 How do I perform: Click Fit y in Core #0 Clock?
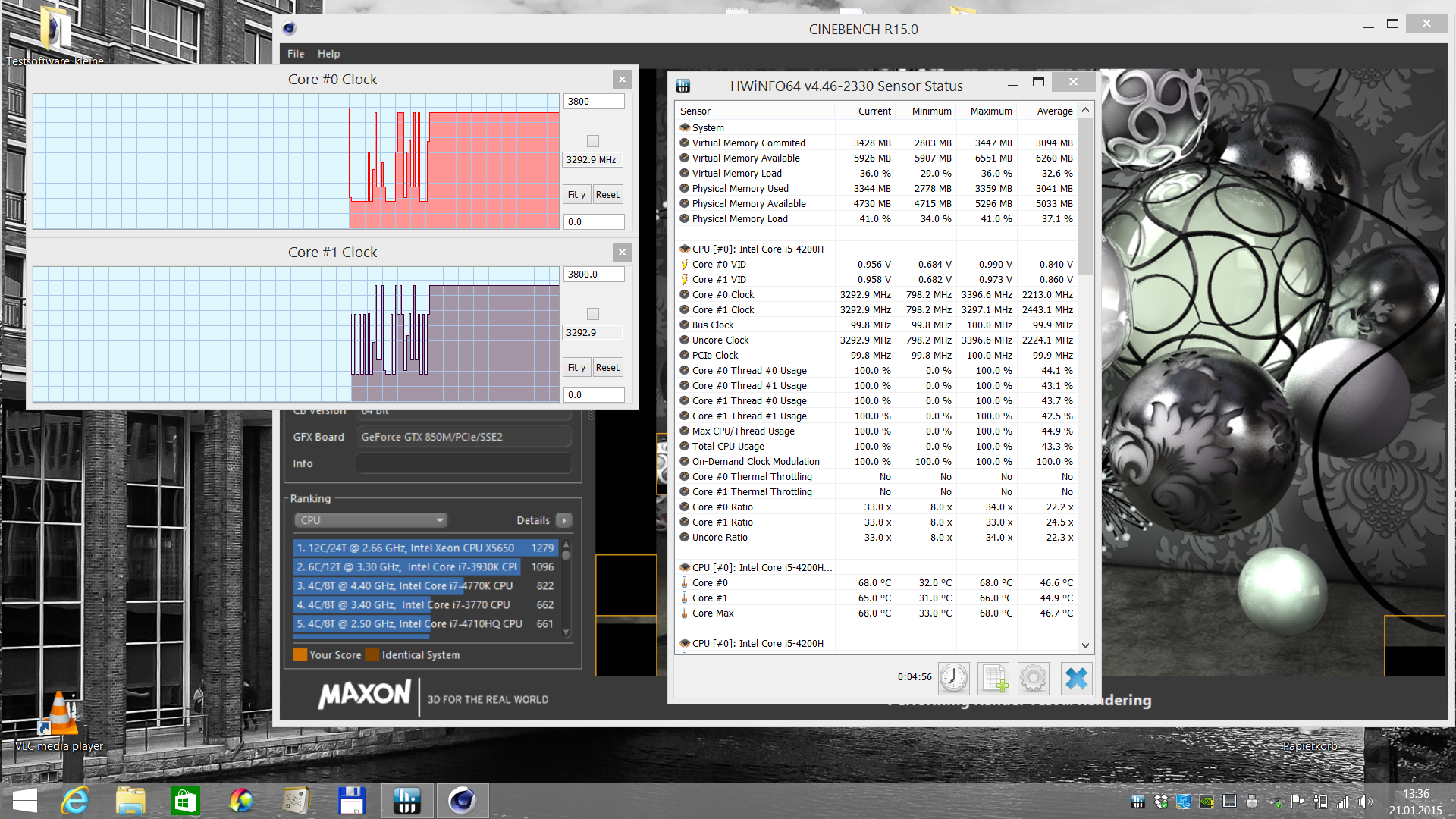[x=576, y=195]
